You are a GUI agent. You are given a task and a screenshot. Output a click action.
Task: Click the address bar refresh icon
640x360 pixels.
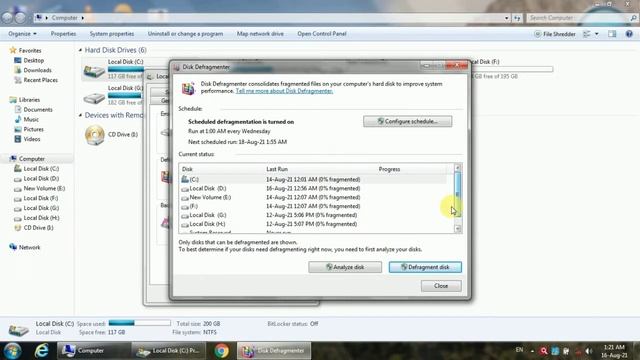pyautogui.click(x=517, y=18)
